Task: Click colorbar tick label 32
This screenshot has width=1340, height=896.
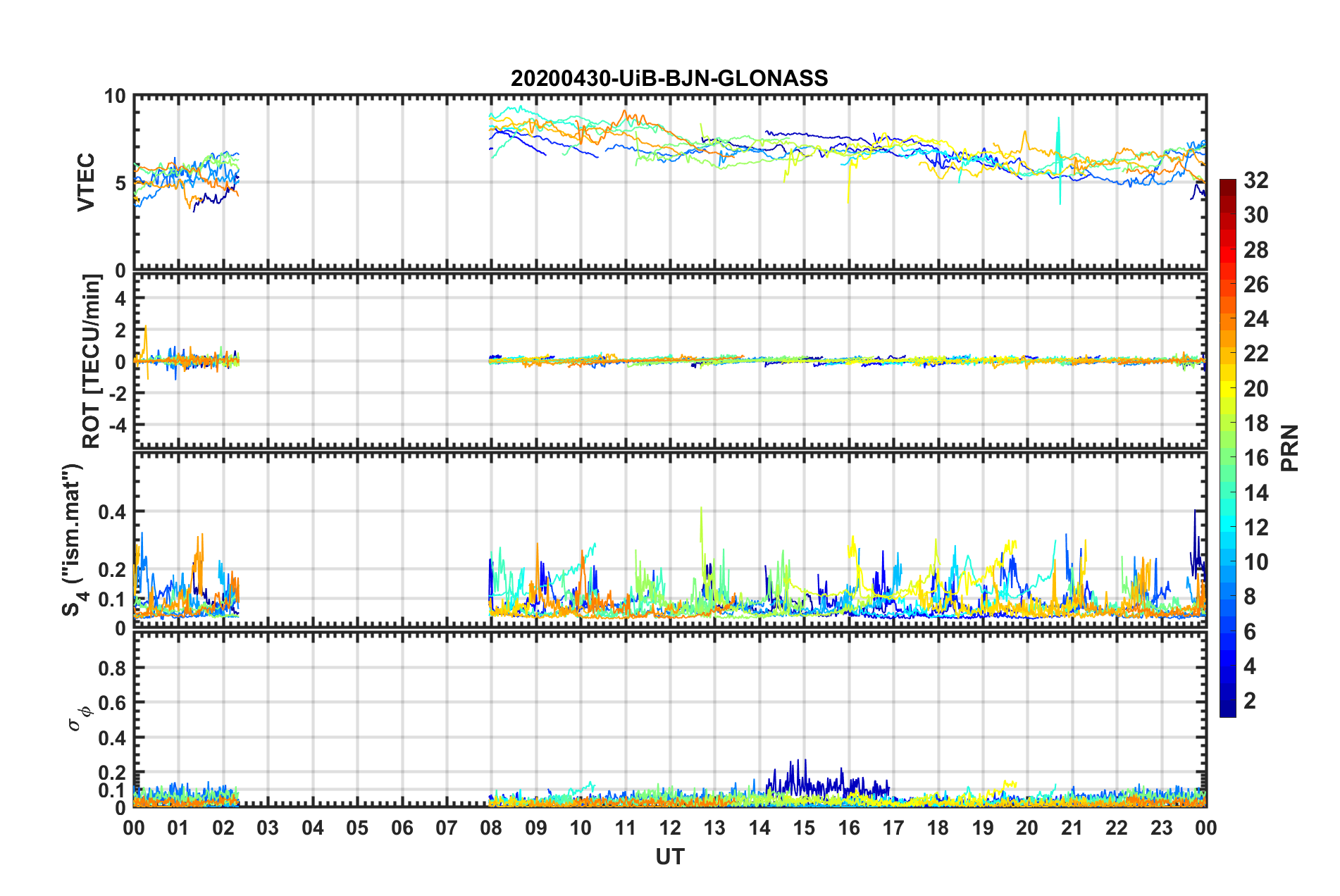Action: tap(1255, 180)
